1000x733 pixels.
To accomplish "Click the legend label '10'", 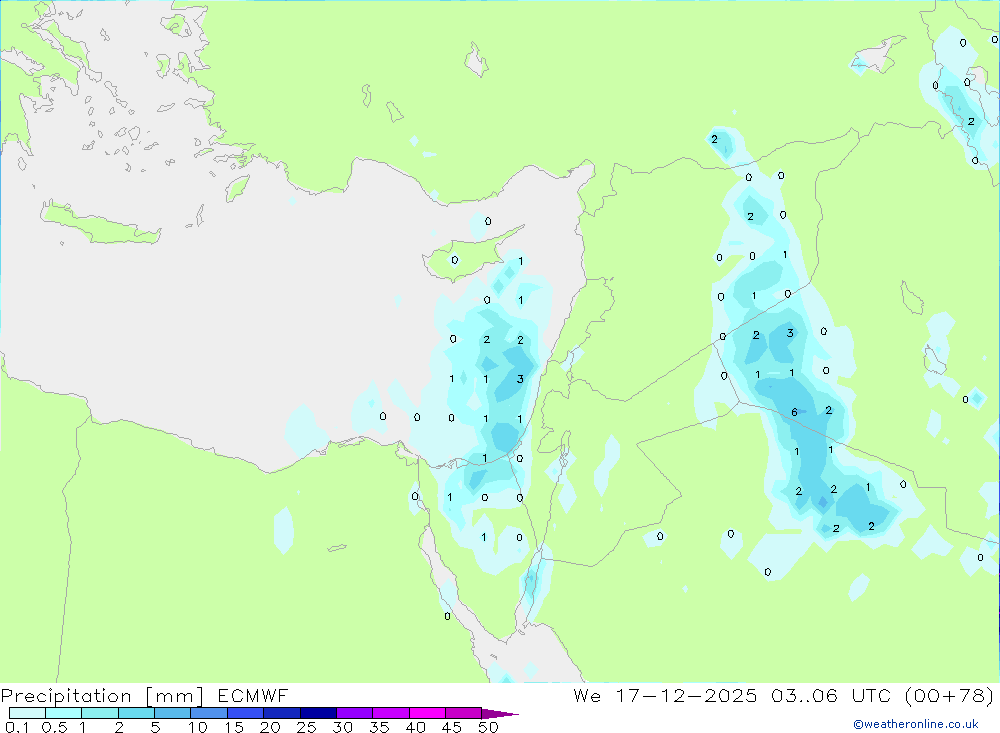I will coord(197,727).
